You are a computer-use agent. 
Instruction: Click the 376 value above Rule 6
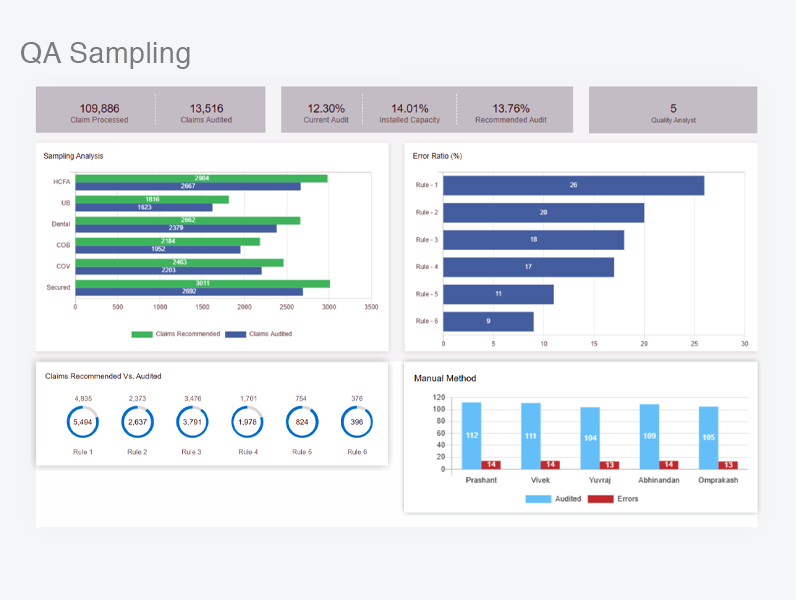tap(357, 398)
